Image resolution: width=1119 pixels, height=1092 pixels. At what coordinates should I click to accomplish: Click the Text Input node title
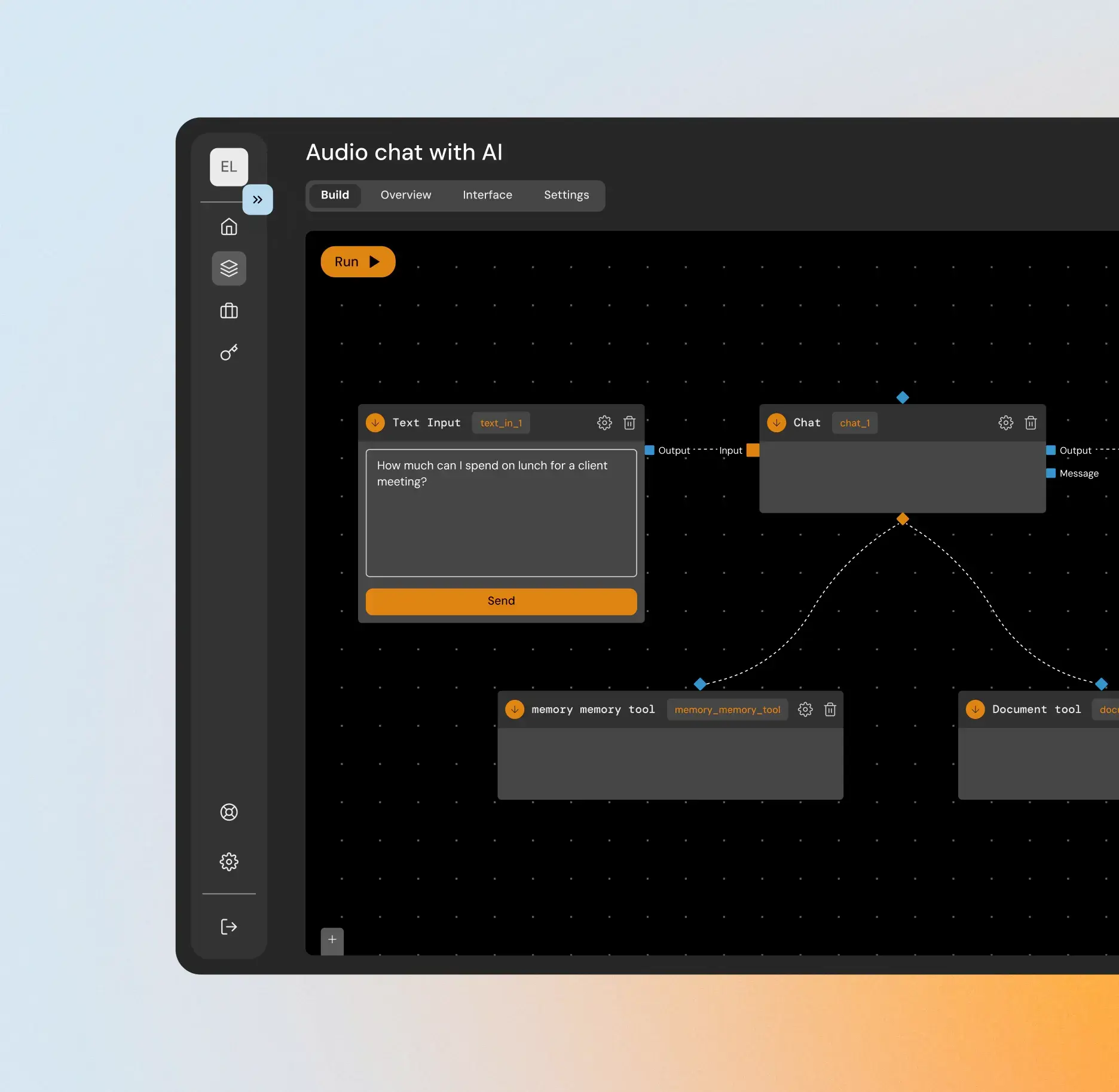(427, 423)
